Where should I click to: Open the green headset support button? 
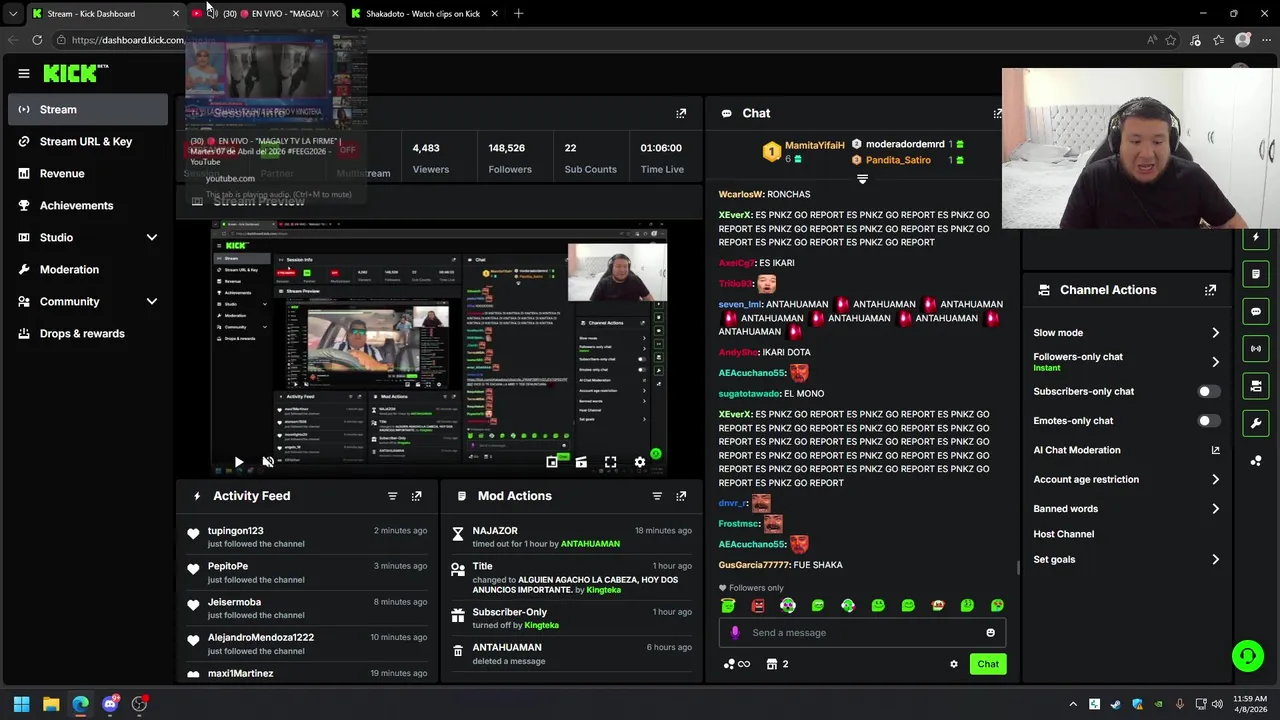1247,656
